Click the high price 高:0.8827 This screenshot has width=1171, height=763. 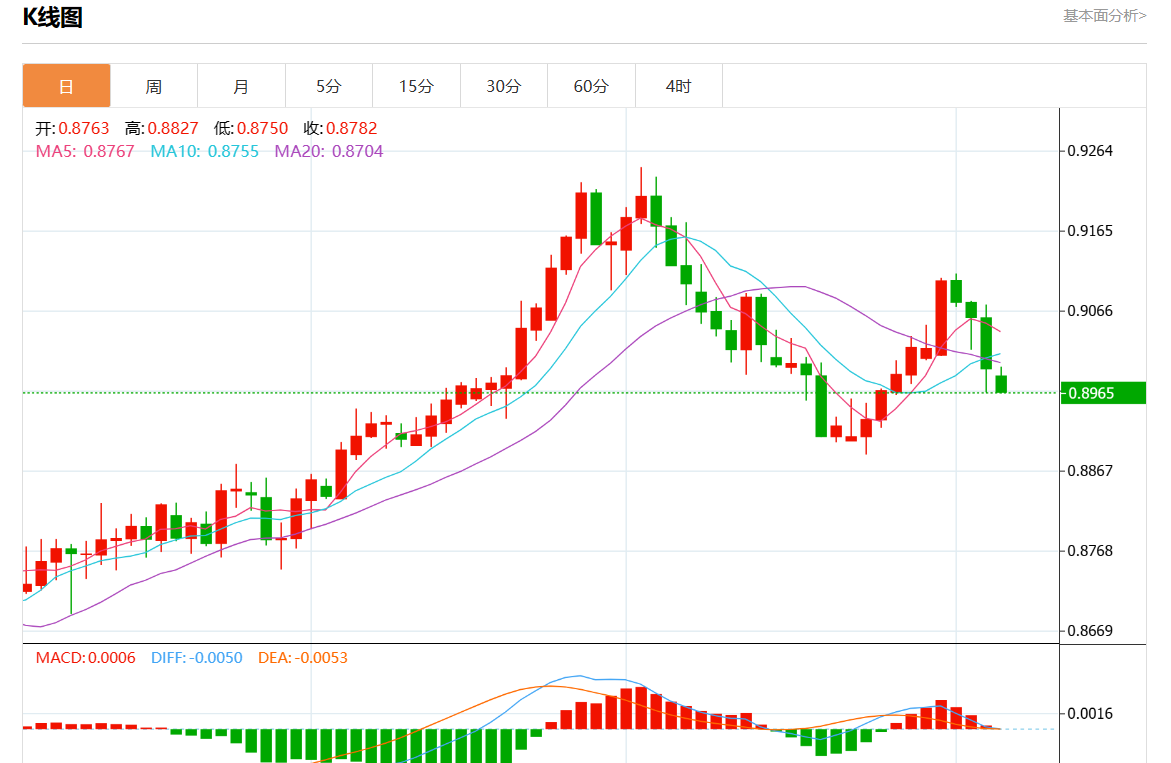point(161,128)
